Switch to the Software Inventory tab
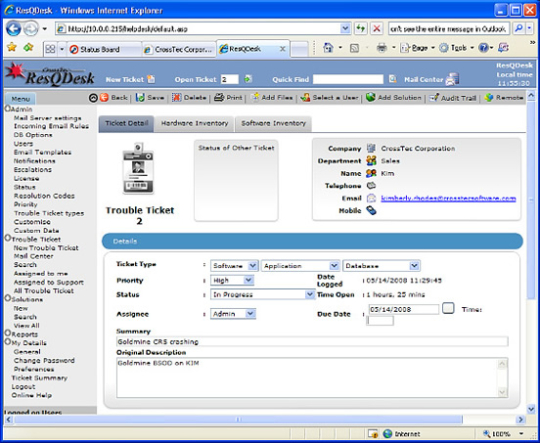The width and height of the screenshot is (540, 443). click(x=273, y=123)
